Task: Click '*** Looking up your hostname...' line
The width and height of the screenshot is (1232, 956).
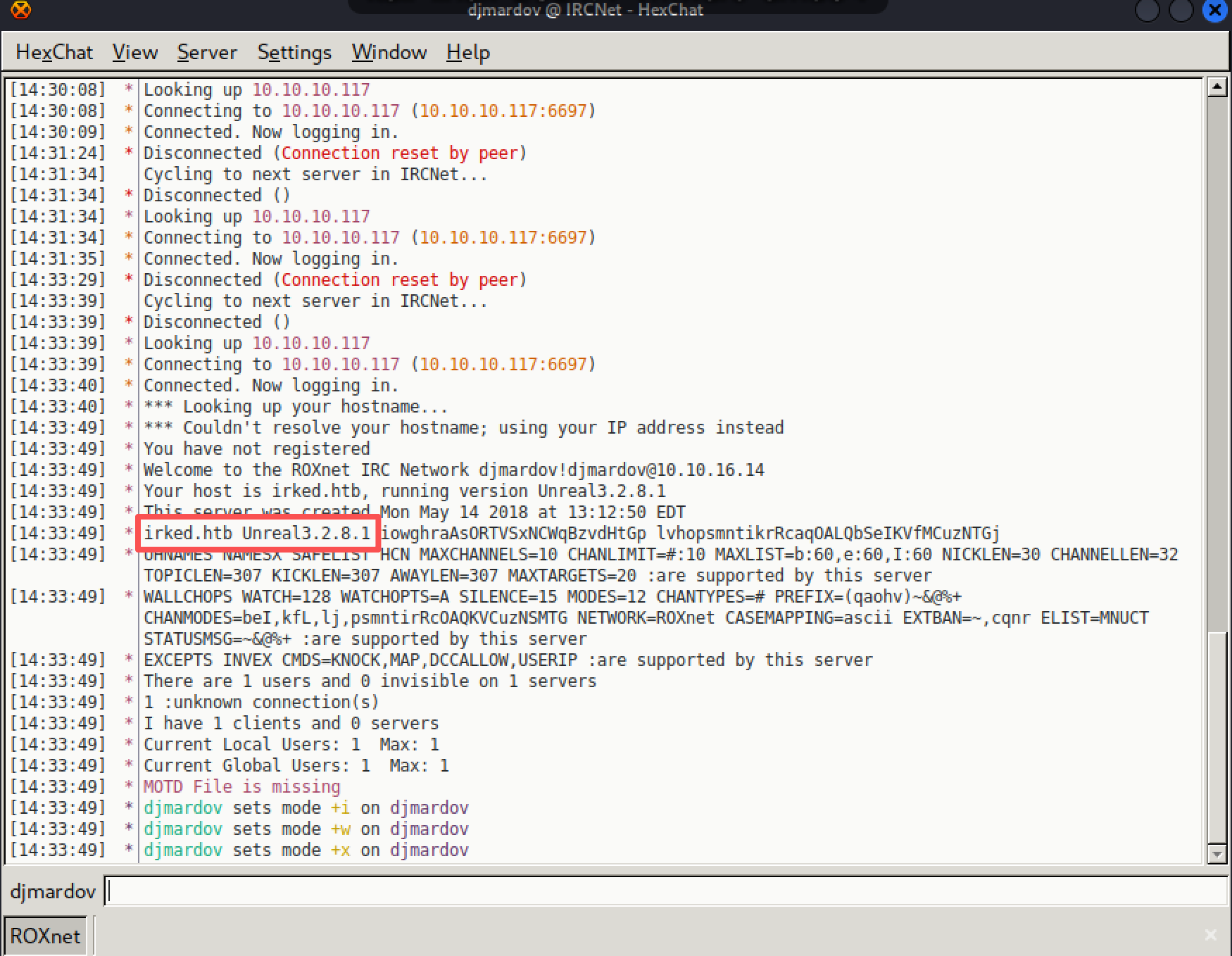Action: [296, 406]
